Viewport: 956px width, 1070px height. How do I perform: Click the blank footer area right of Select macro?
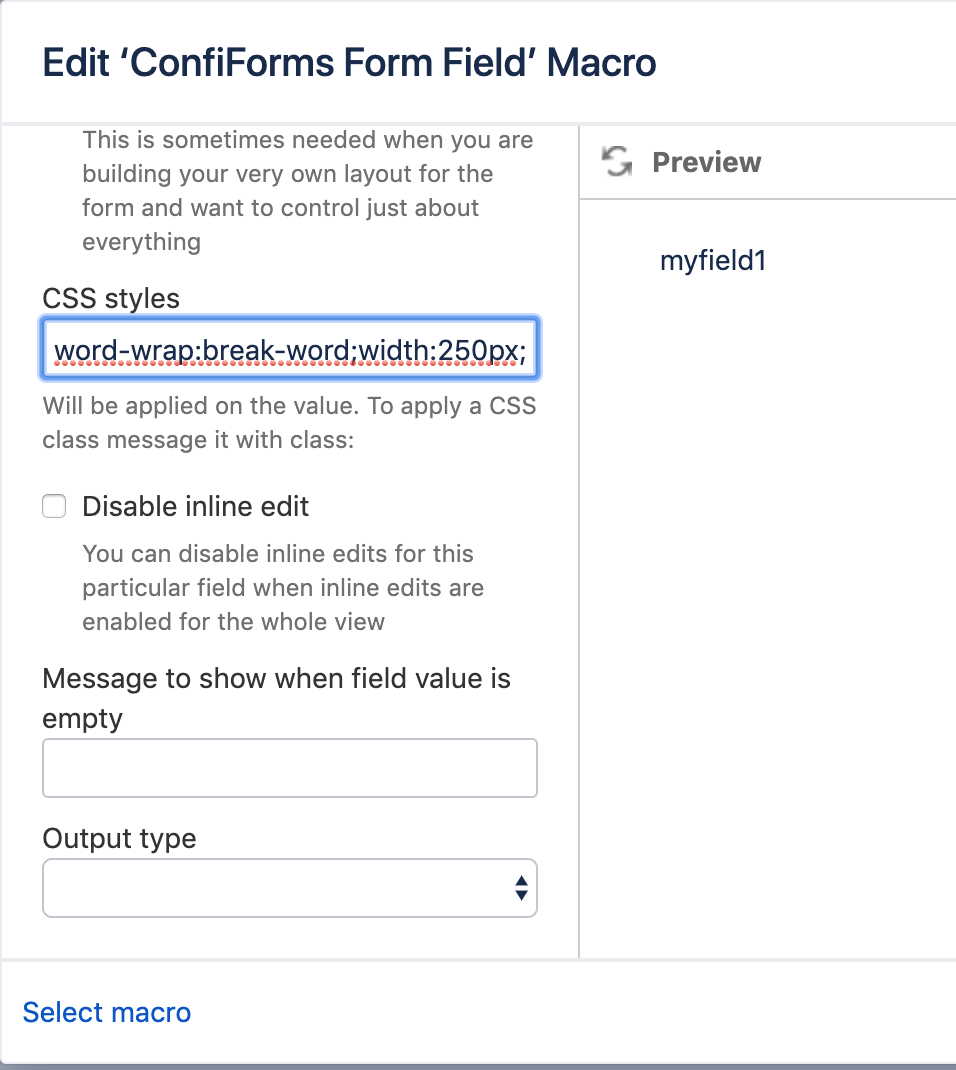coord(573,1012)
